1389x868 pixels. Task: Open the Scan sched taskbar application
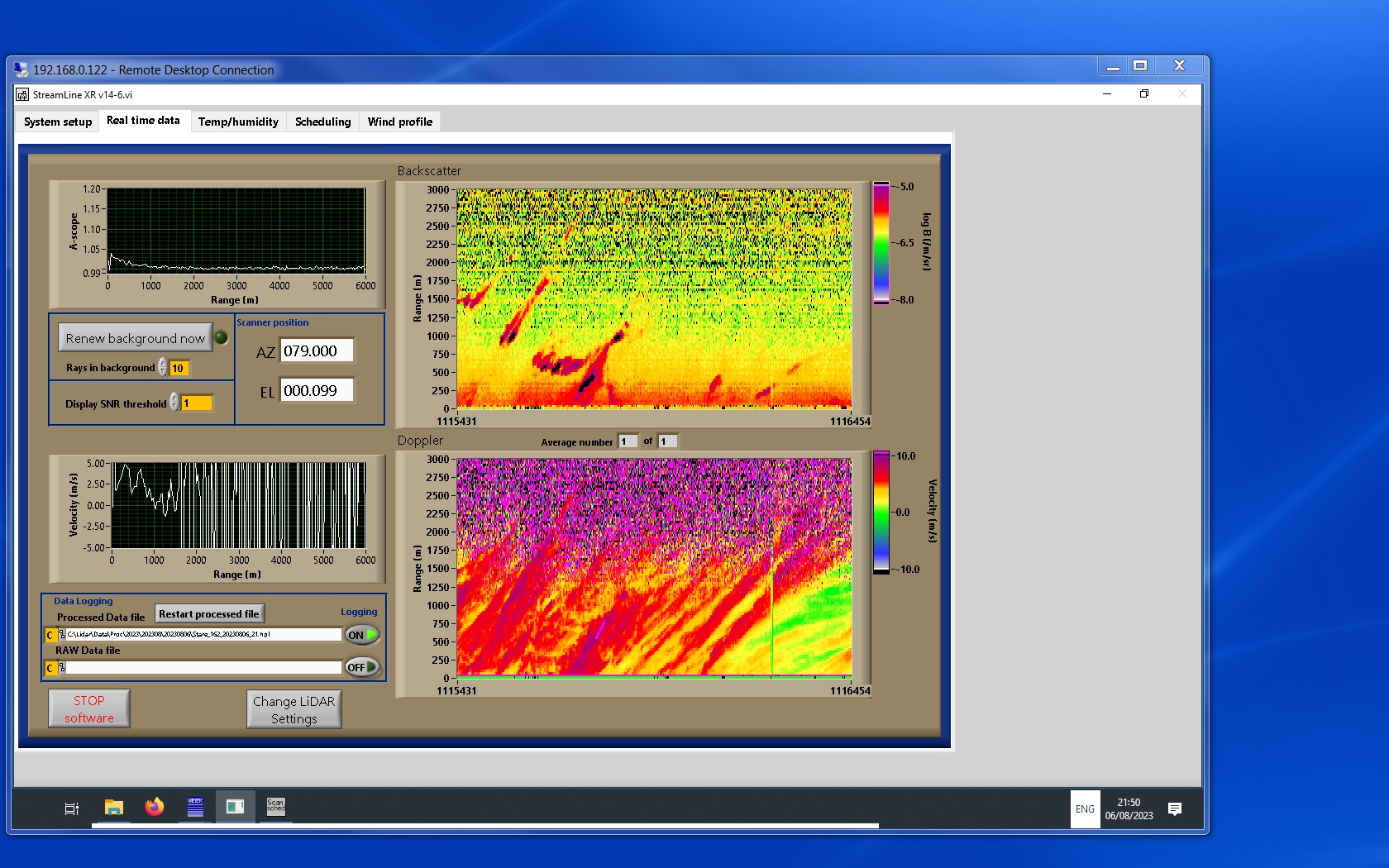pos(275,807)
